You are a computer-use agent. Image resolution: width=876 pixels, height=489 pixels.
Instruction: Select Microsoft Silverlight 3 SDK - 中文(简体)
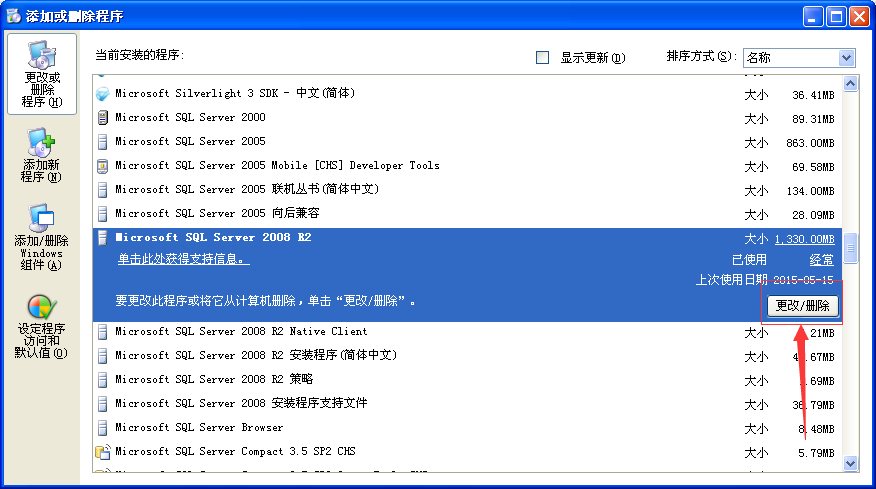235,93
